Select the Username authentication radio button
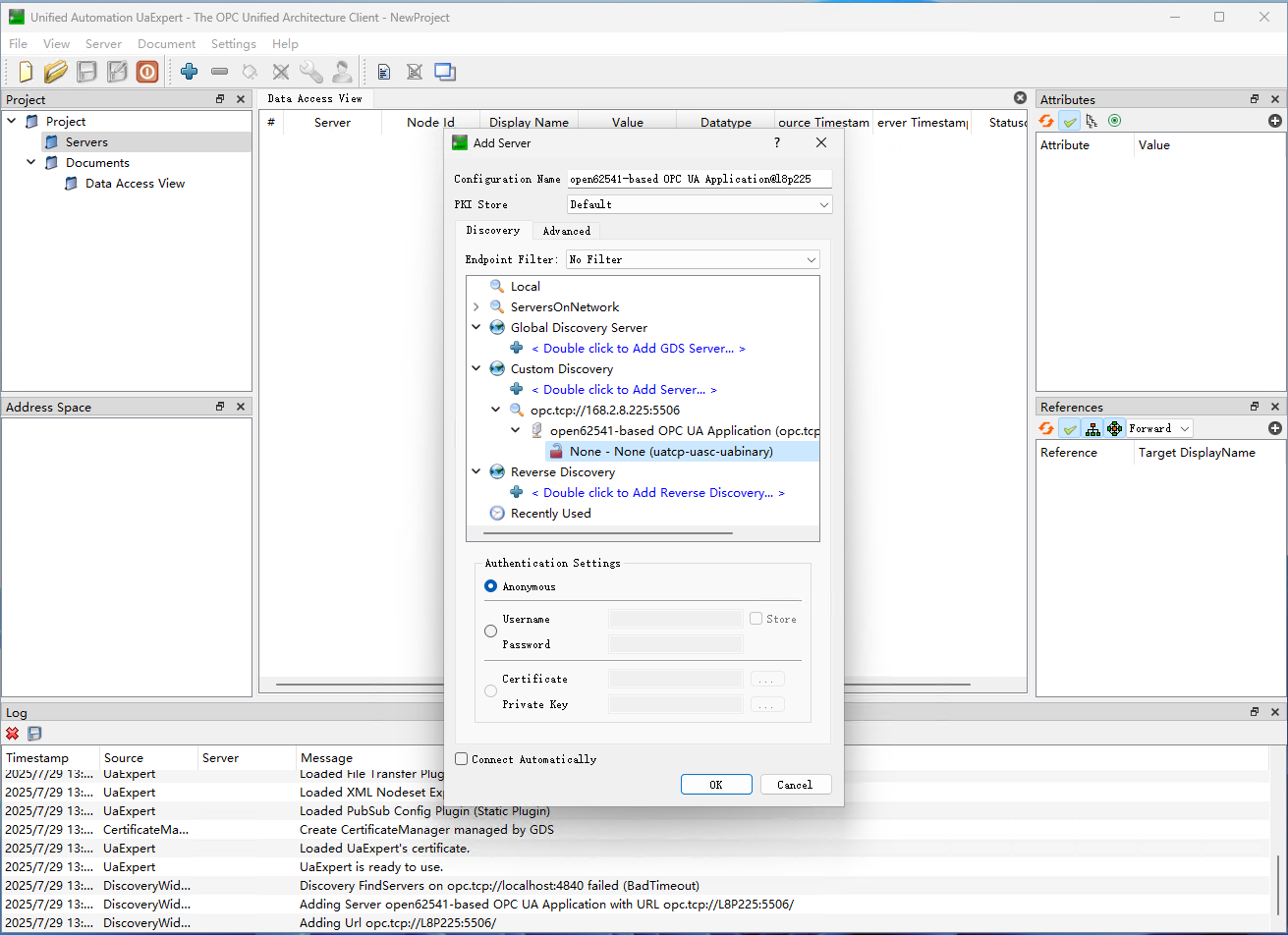Viewport: 1288px width, 935px height. (491, 632)
